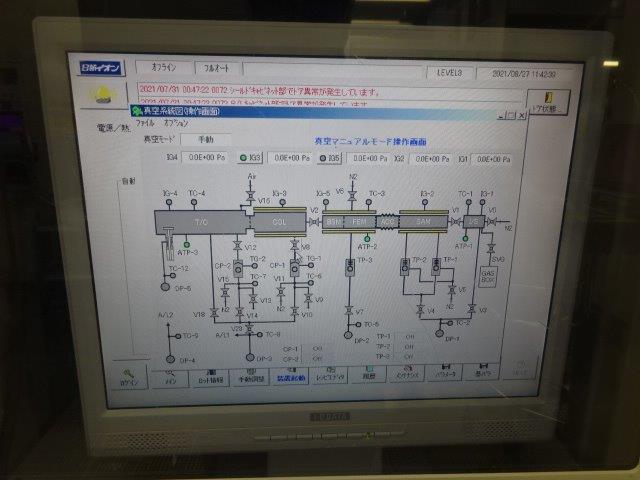Open the ファイル menu
Screen dimensions: 640x480
coord(145,122)
